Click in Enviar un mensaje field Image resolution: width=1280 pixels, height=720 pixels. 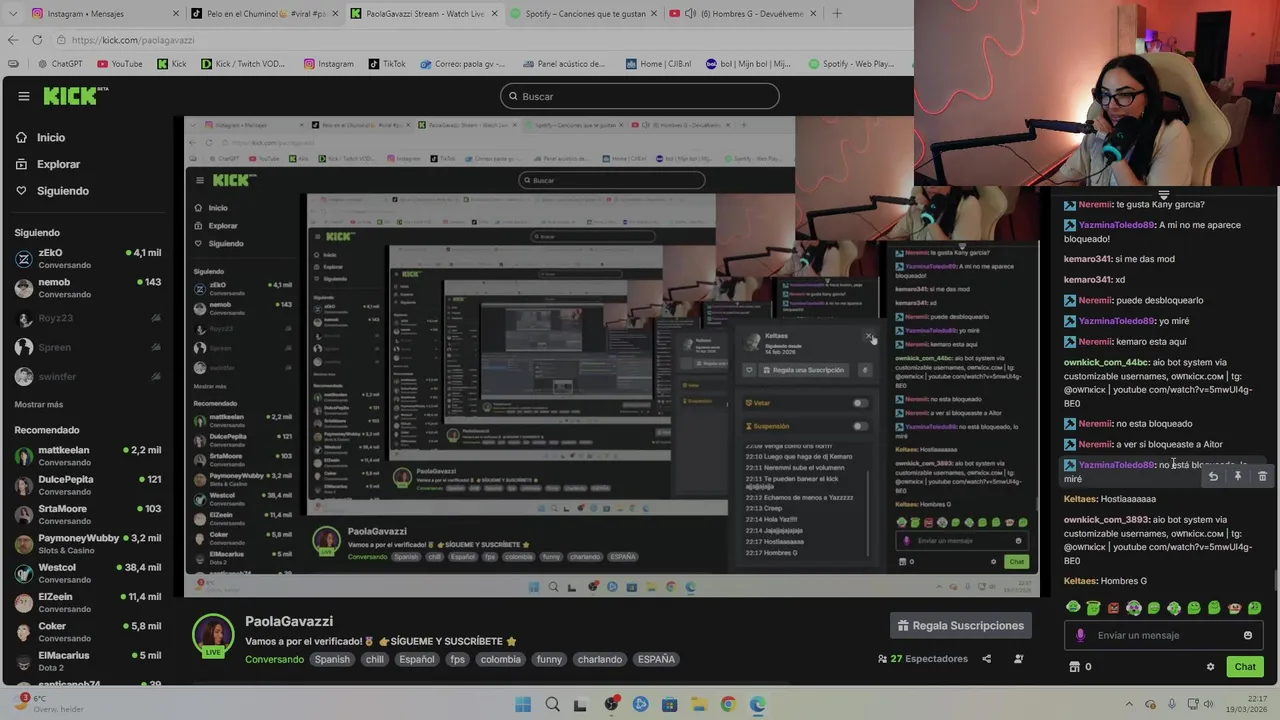(1165, 635)
